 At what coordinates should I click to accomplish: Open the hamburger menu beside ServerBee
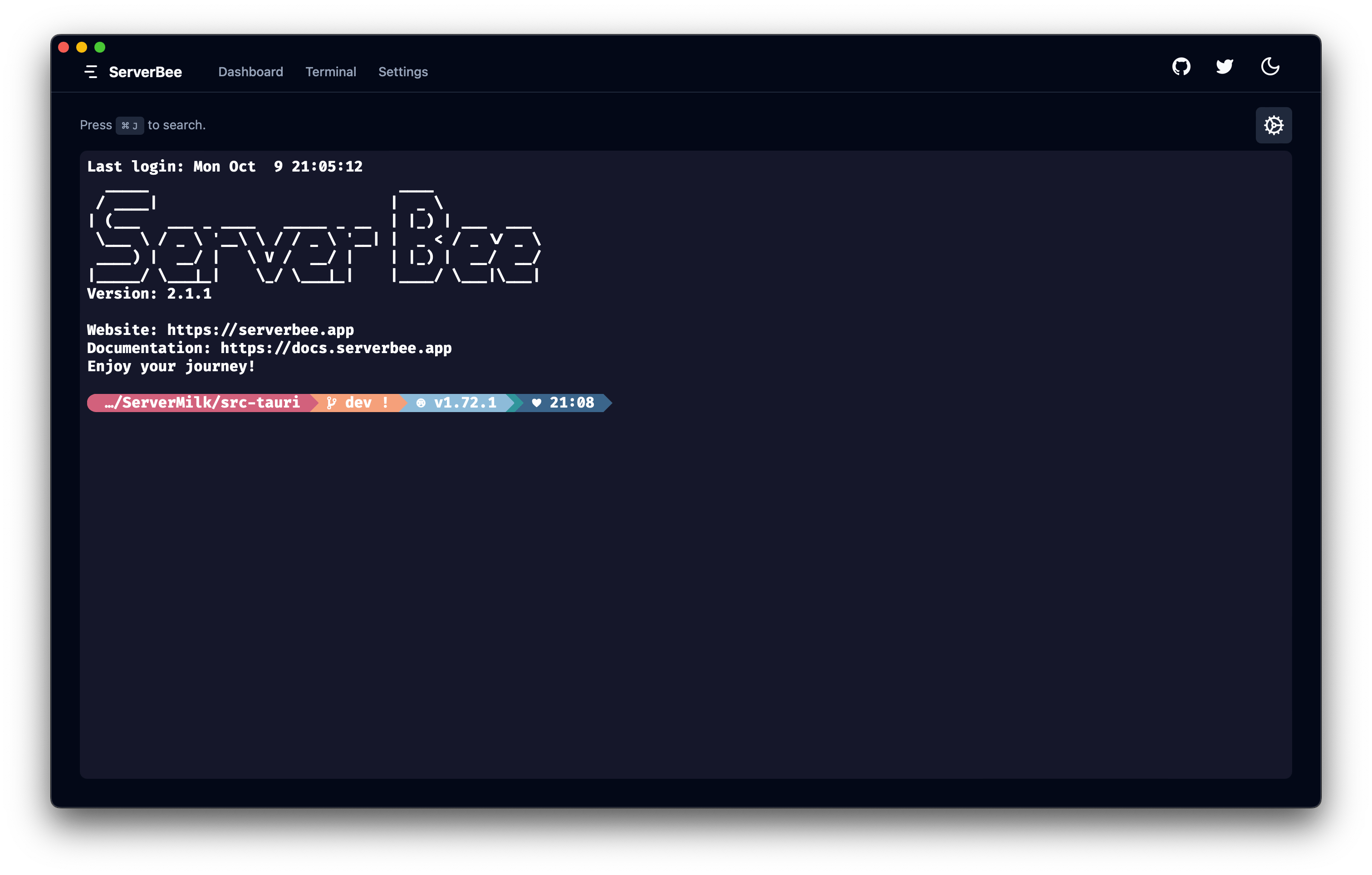(x=91, y=72)
